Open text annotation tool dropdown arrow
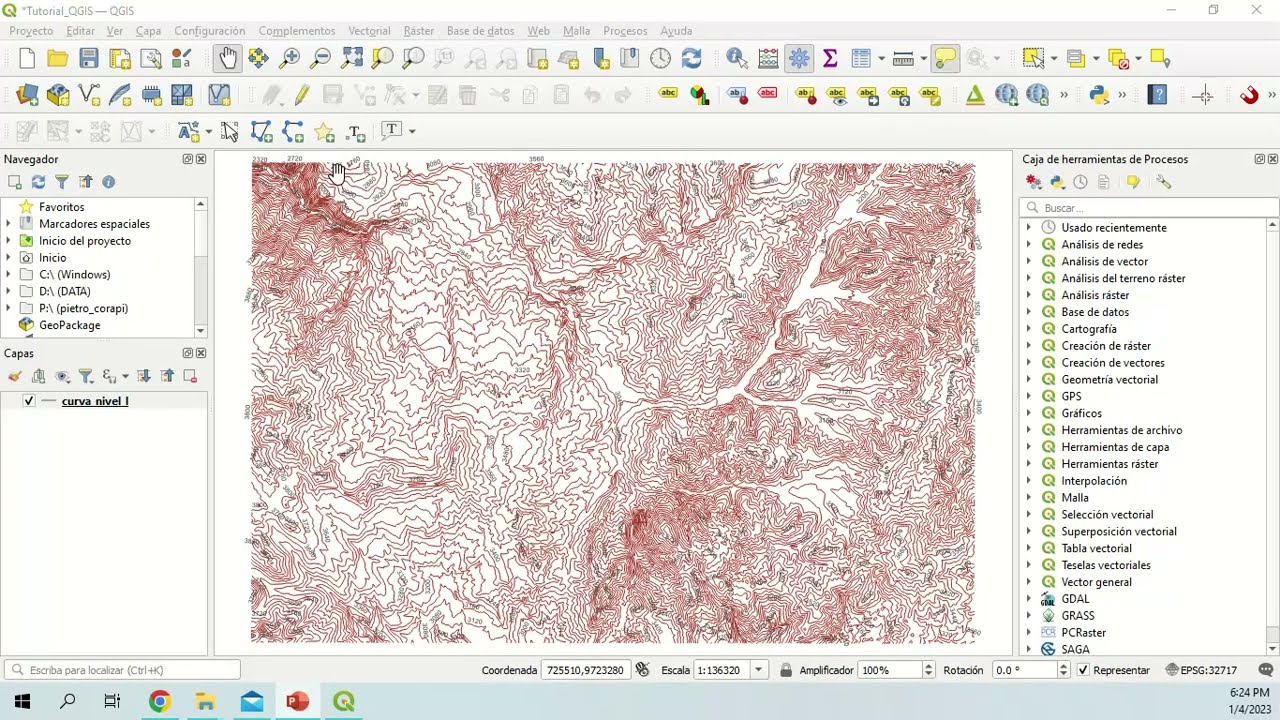The width and height of the screenshot is (1280, 720). pos(411,131)
